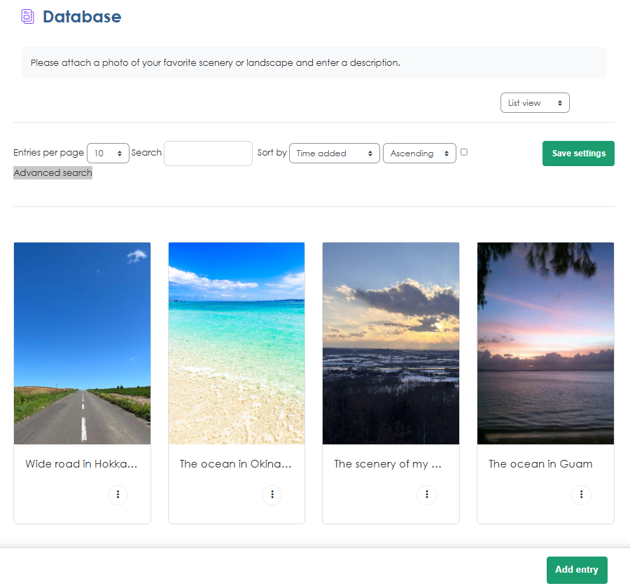The height and width of the screenshot is (586, 630).
Task: Expand the Entries per page selector
Action: (108, 153)
